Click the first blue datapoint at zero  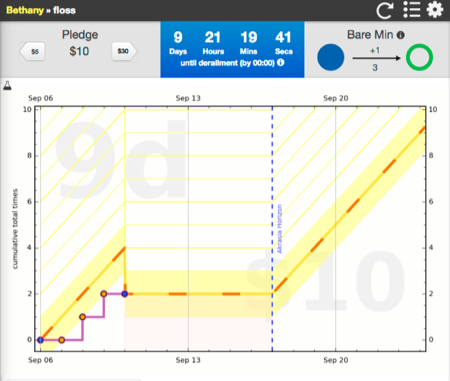pyautogui.click(x=40, y=340)
